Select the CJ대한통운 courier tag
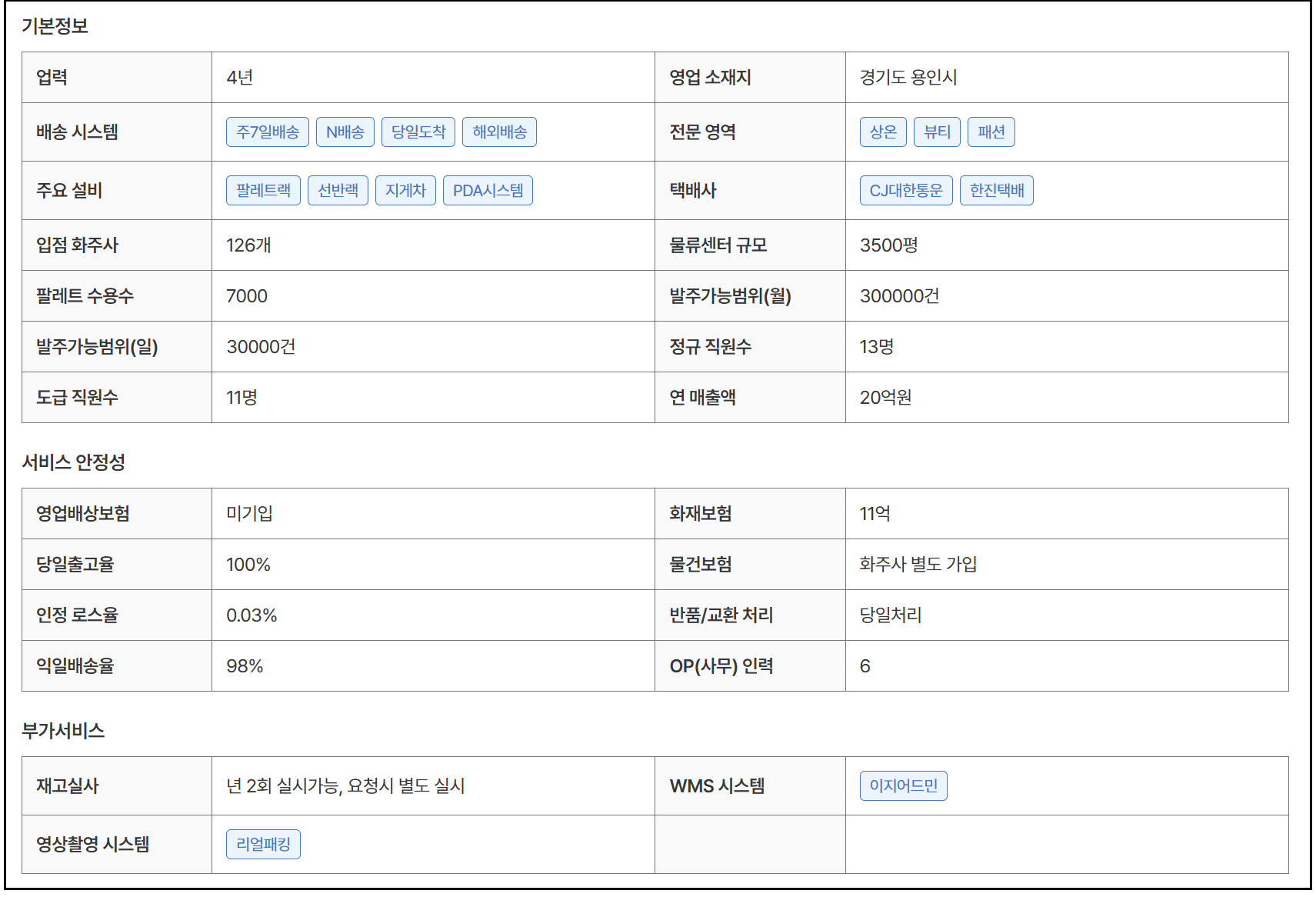This screenshot has height=897, width=1316. point(906,190)
